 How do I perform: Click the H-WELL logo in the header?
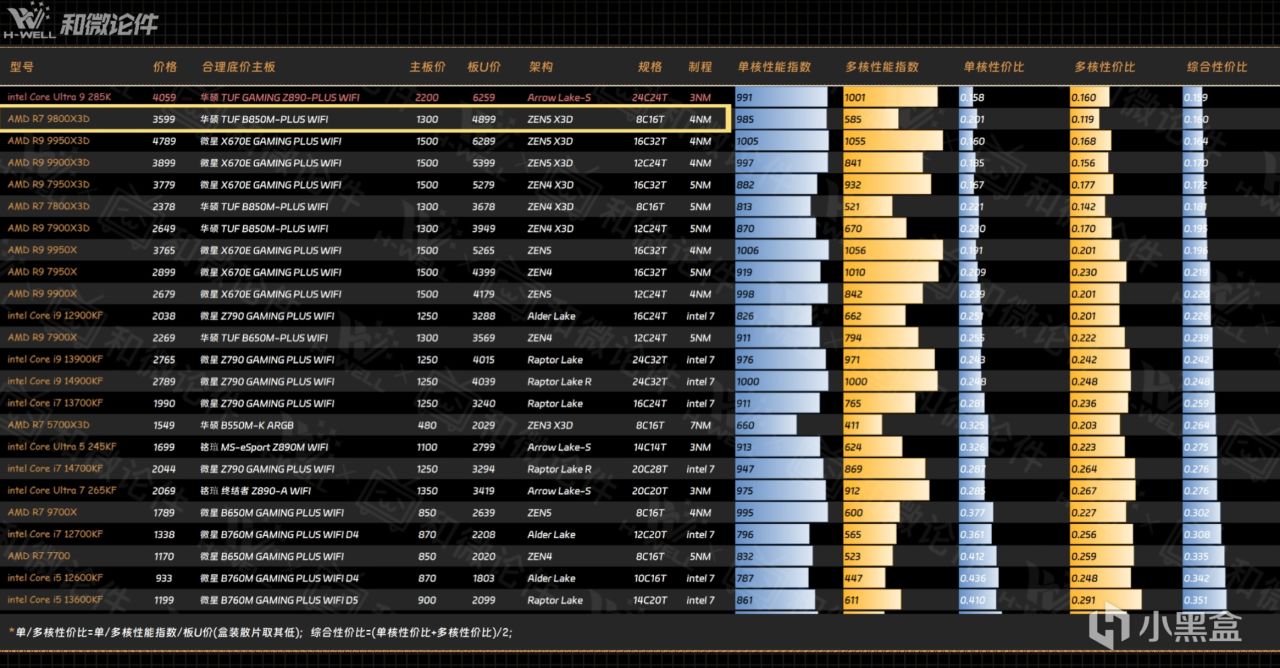pos(30,22)
